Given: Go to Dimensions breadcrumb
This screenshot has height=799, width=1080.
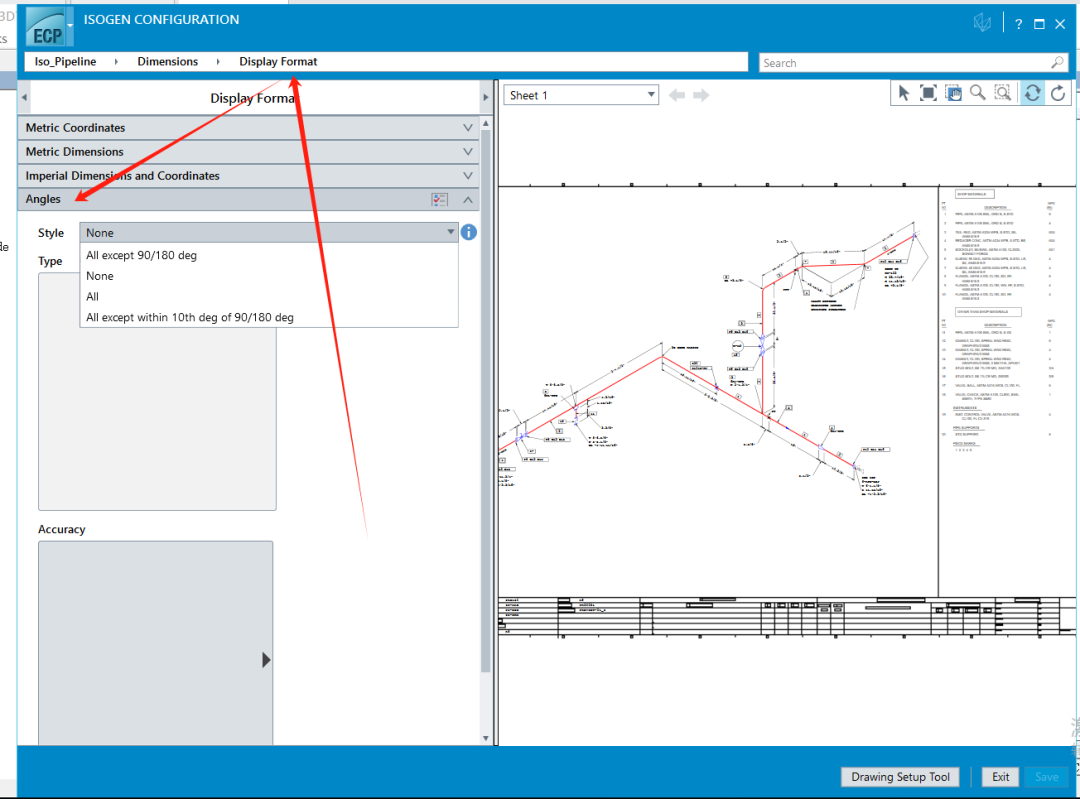Looking at the screenshot, I should (x=167, y=61).
